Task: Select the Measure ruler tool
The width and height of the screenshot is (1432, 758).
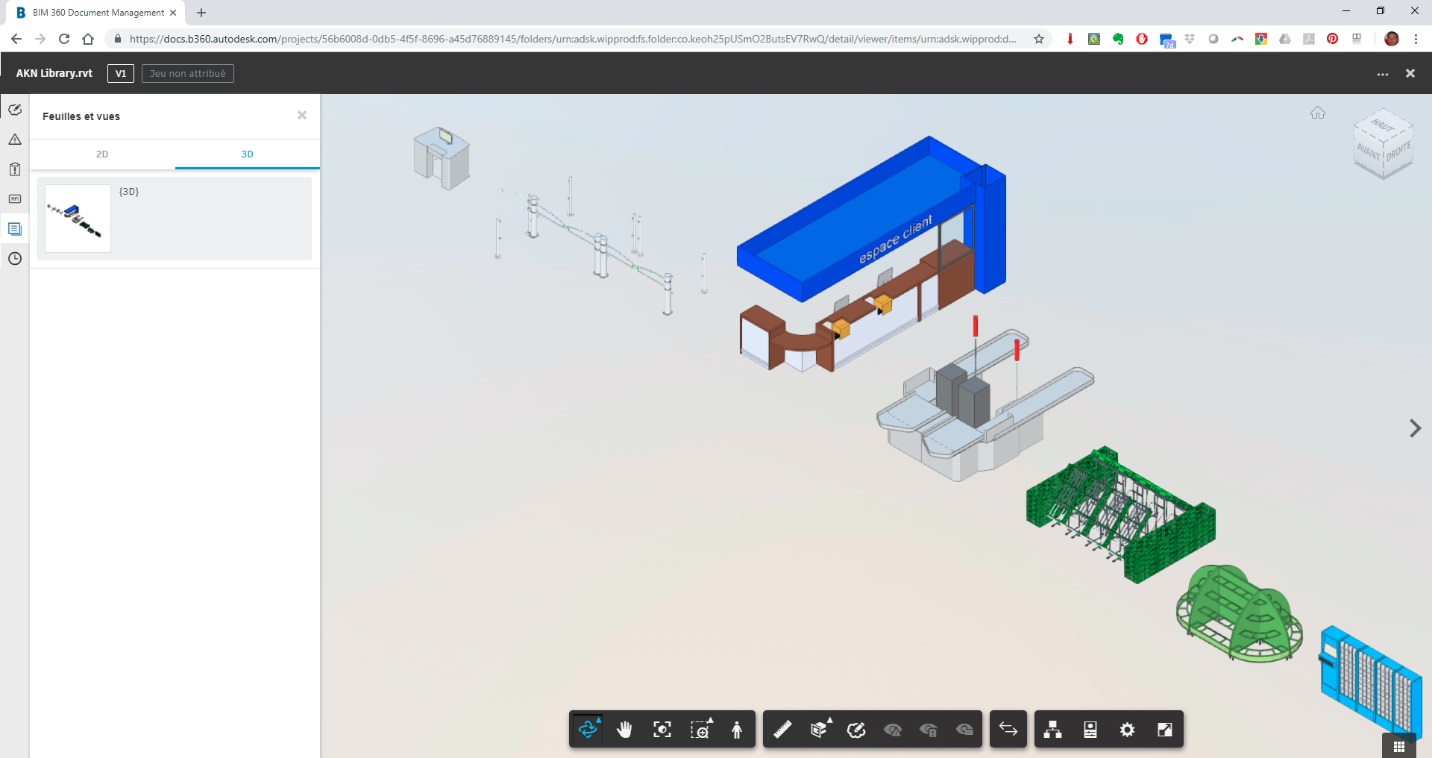Action: [x=782, y=730]
